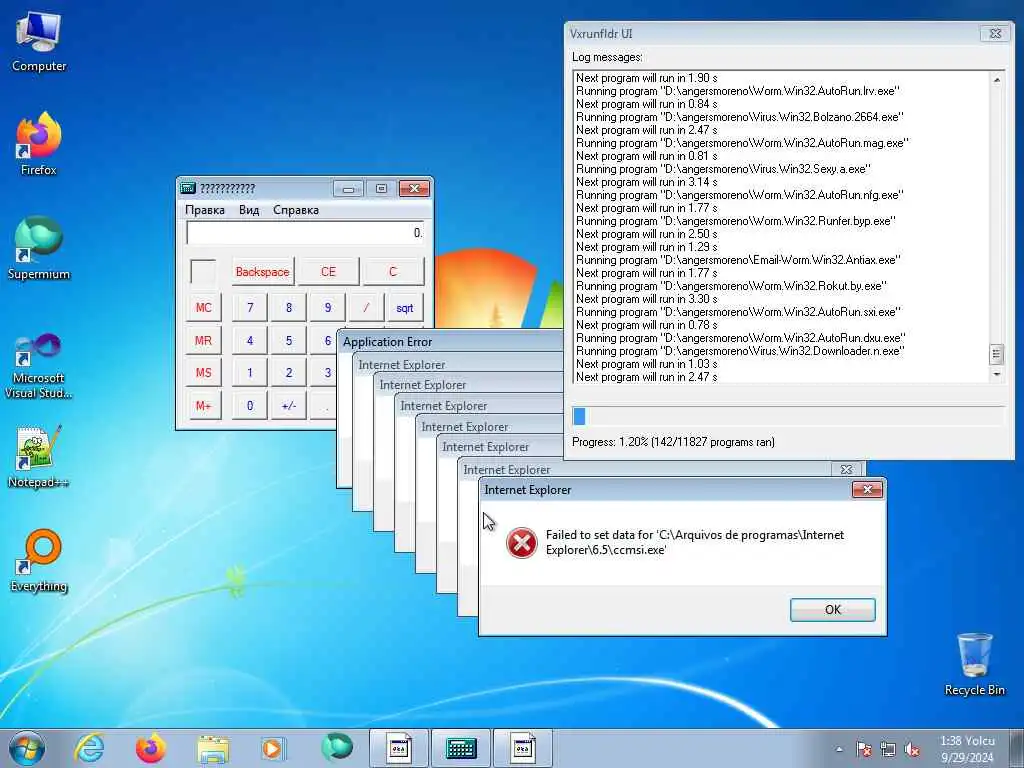
Task: Show hidden tray icons arrow
Action: tap(839, 750)
